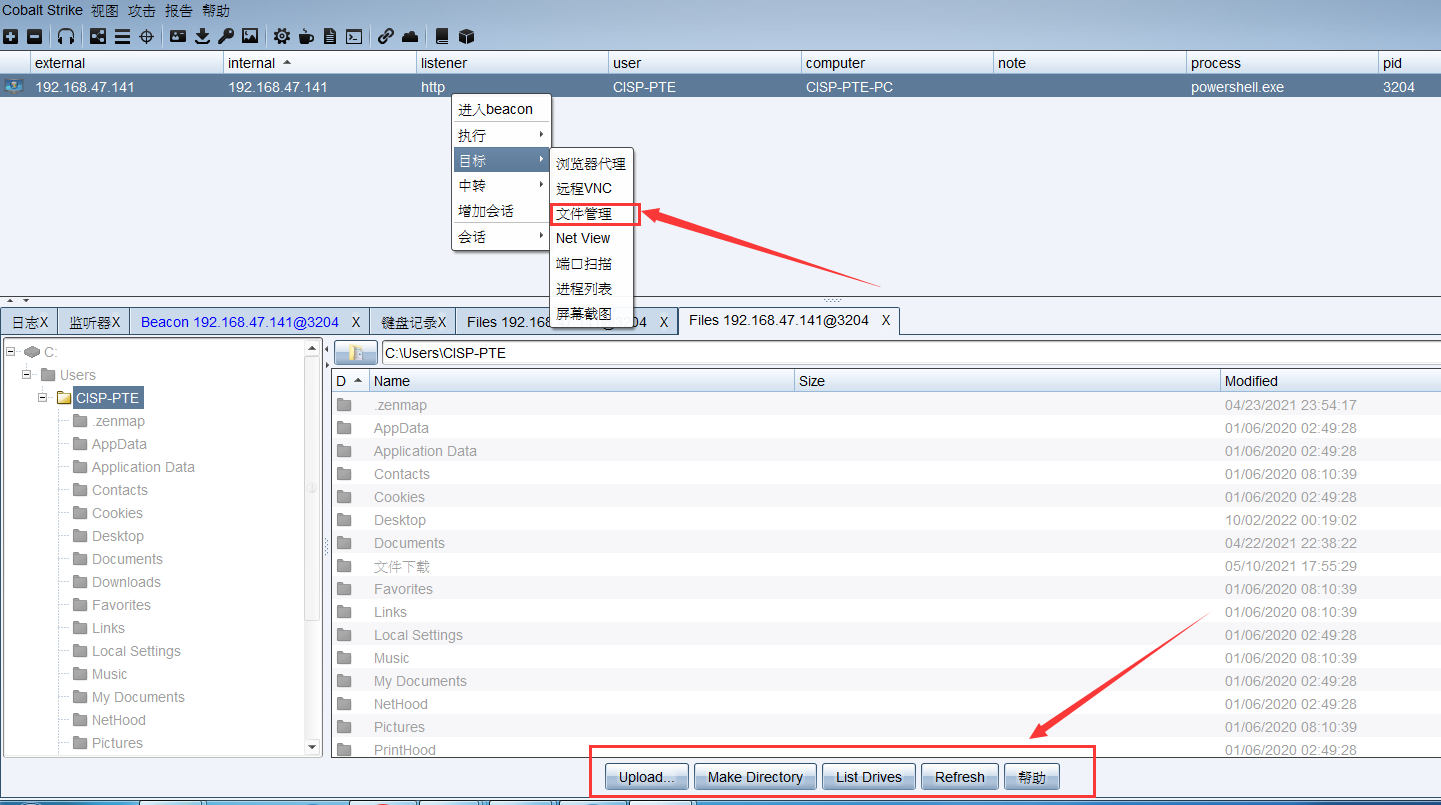Switch to the Beacon 192.168.47.141@3204 tab
1441x805 pixels.
coord(251,322)
